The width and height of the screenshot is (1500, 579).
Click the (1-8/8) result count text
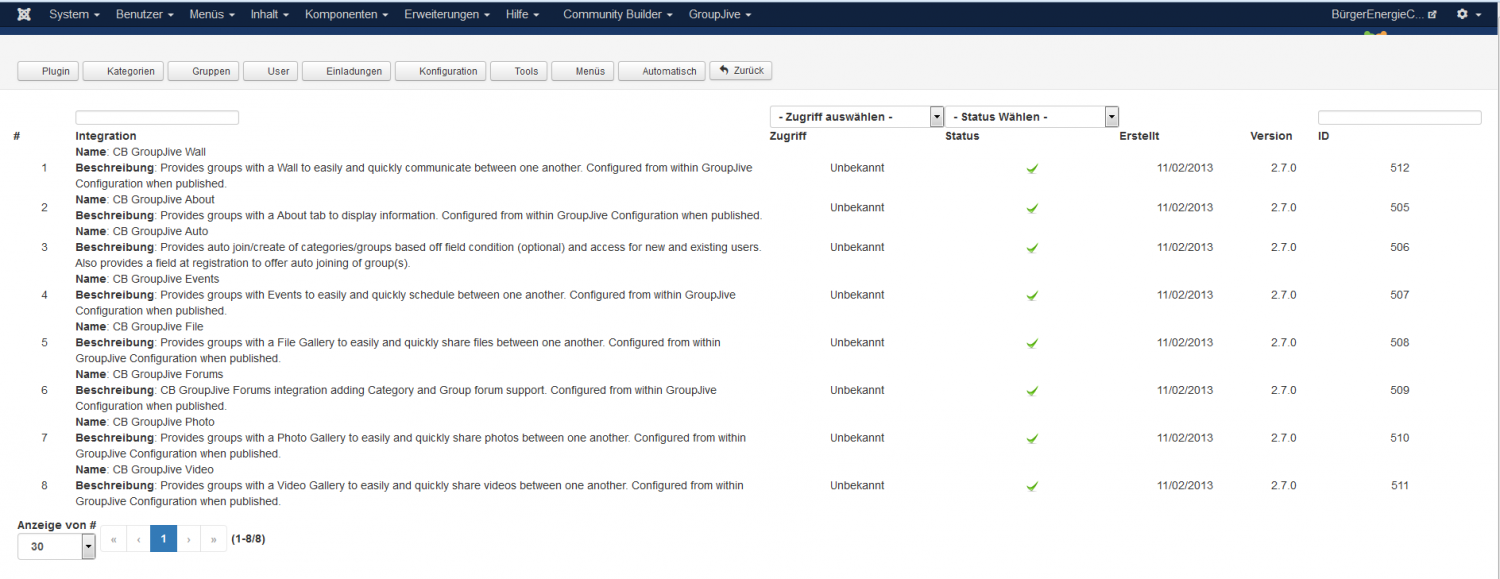(x=248, y=539)
